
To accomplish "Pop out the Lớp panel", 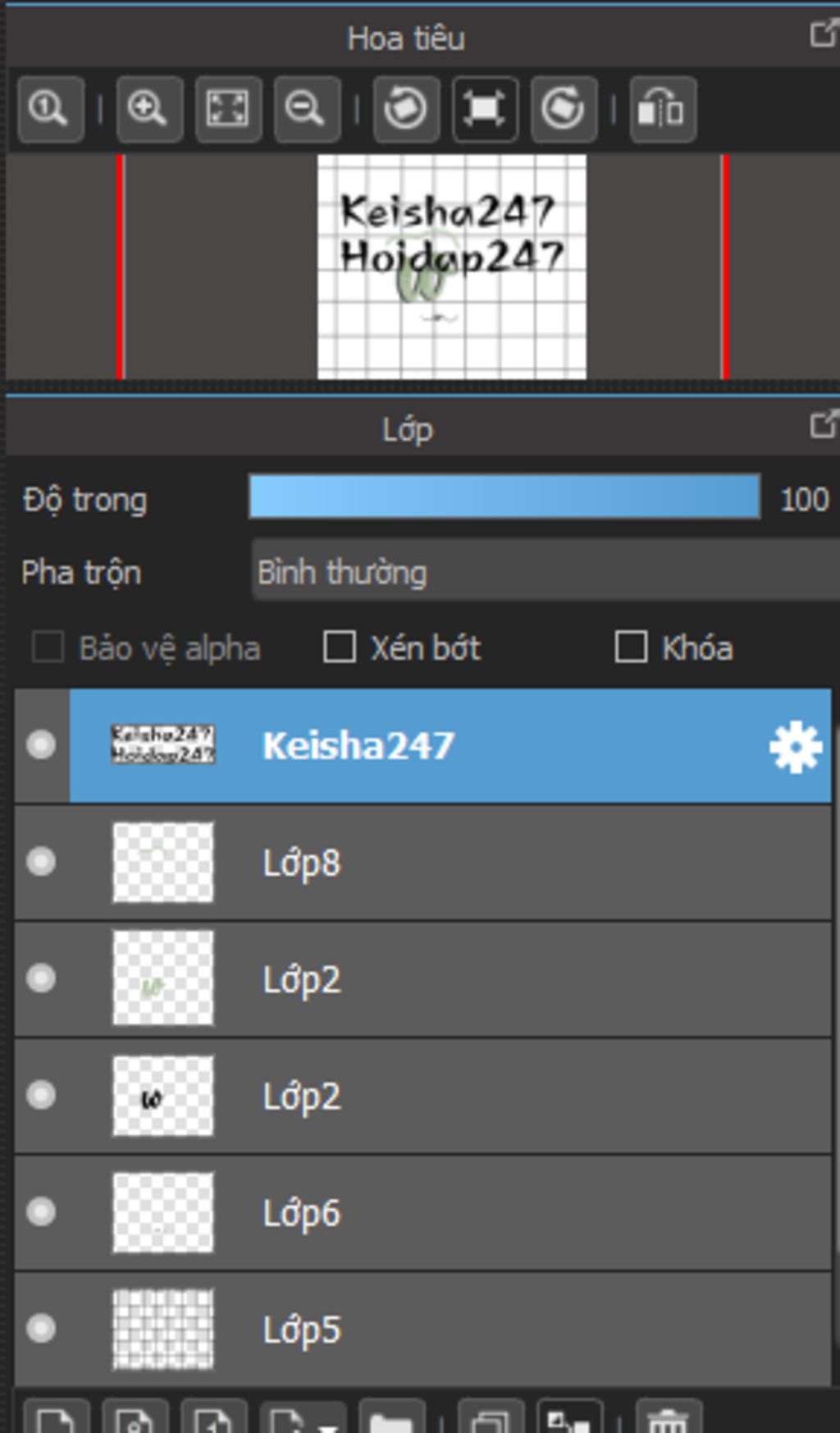I will [824, 424].
